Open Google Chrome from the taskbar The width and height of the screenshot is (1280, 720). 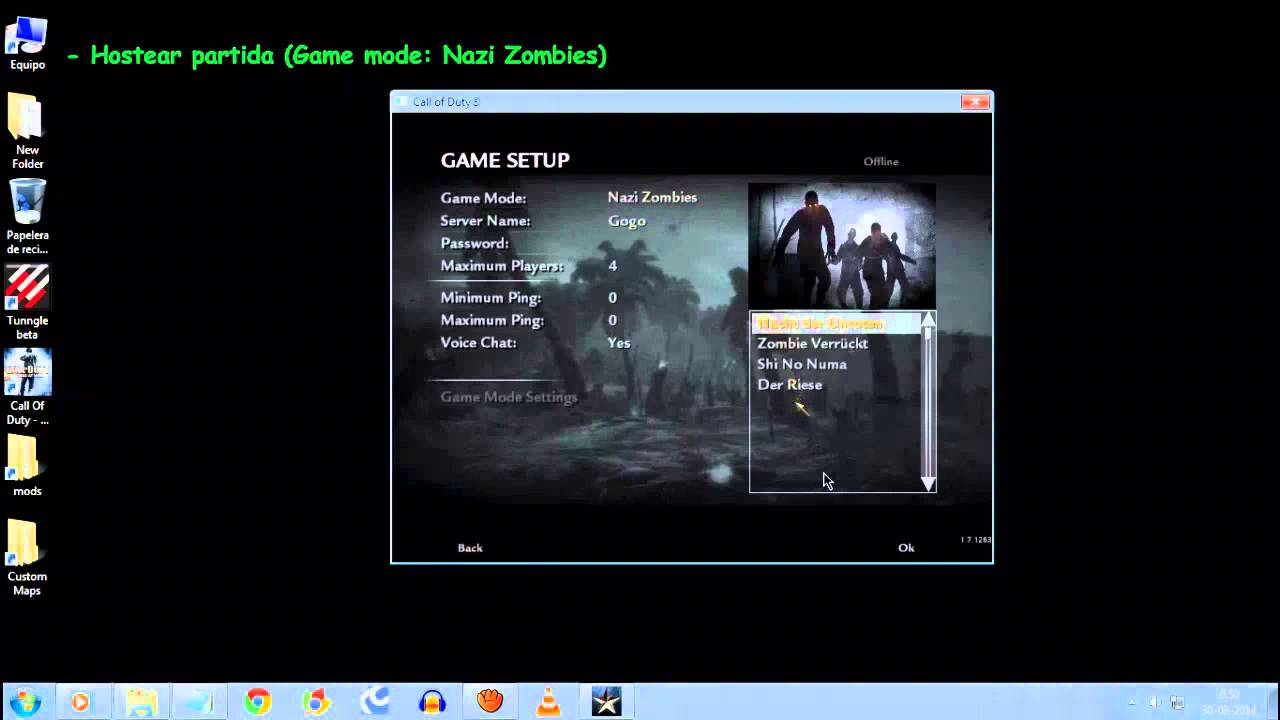coord(258,702)
